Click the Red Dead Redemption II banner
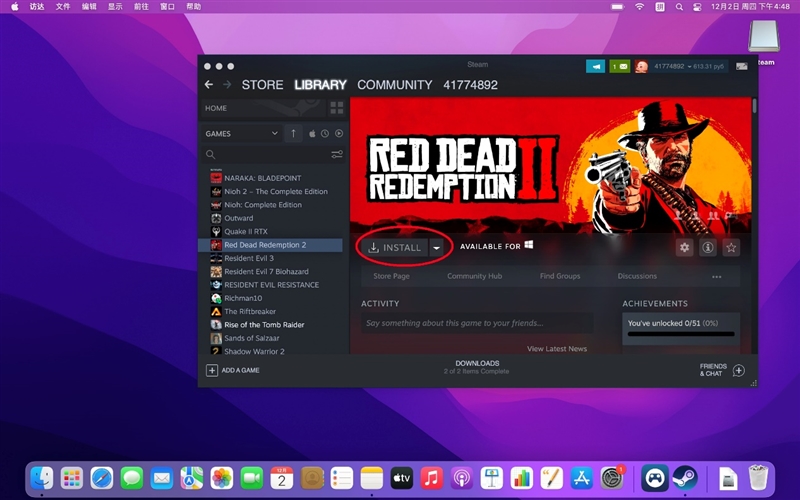This screenshot has width=800, height=500. point(551,166)
